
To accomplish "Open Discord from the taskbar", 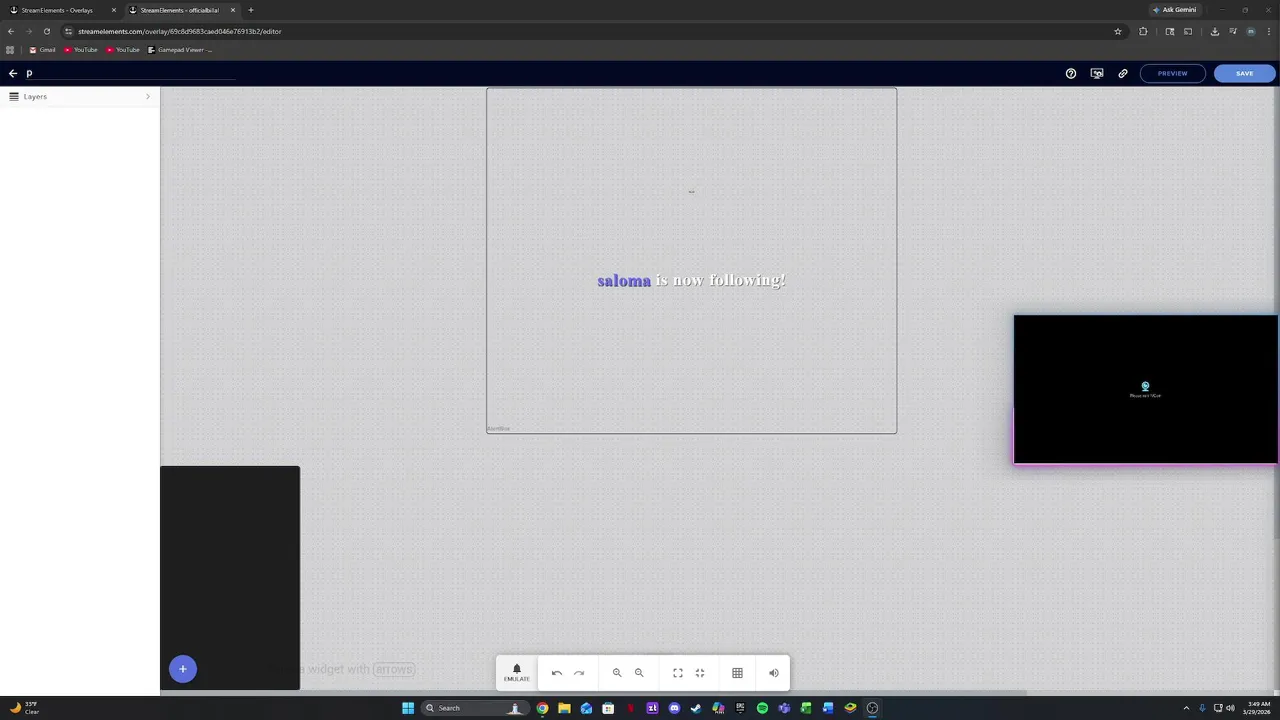I will click(x=674, y=708).
